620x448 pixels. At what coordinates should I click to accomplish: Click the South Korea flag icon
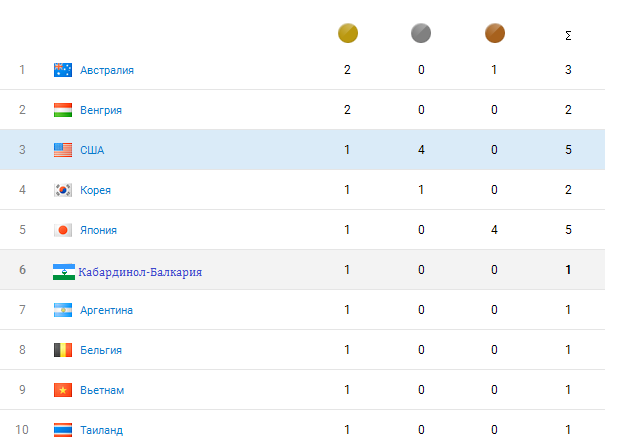(63, 190)
